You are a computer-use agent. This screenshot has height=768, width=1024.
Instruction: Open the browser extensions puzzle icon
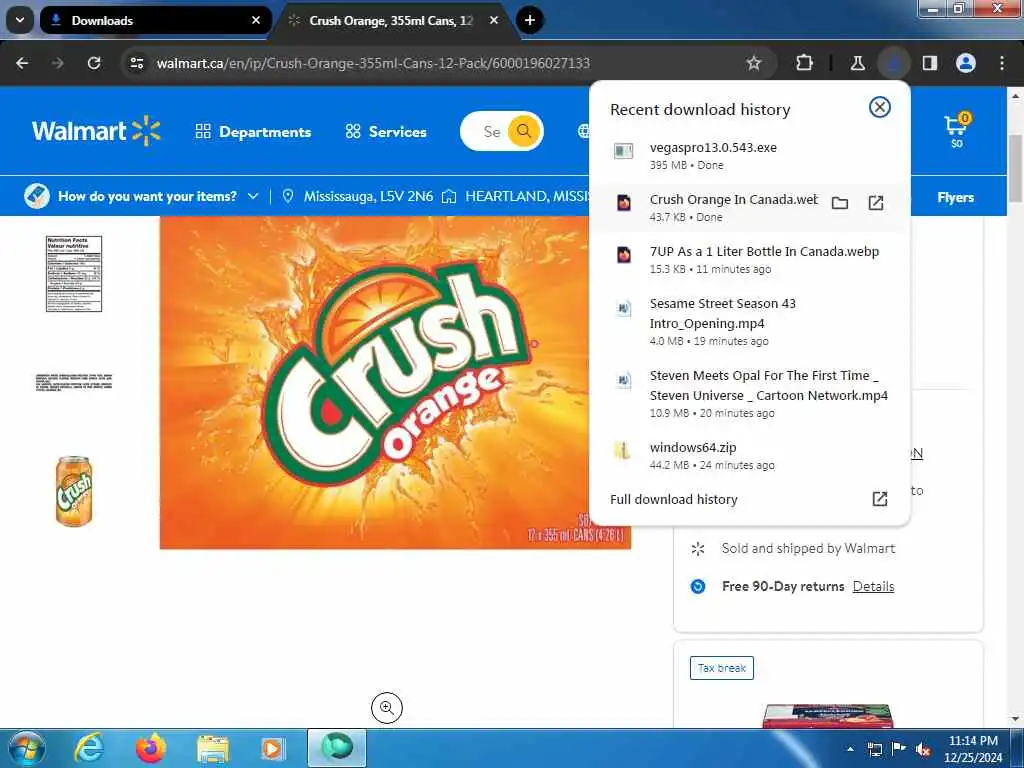pos(805,63)
